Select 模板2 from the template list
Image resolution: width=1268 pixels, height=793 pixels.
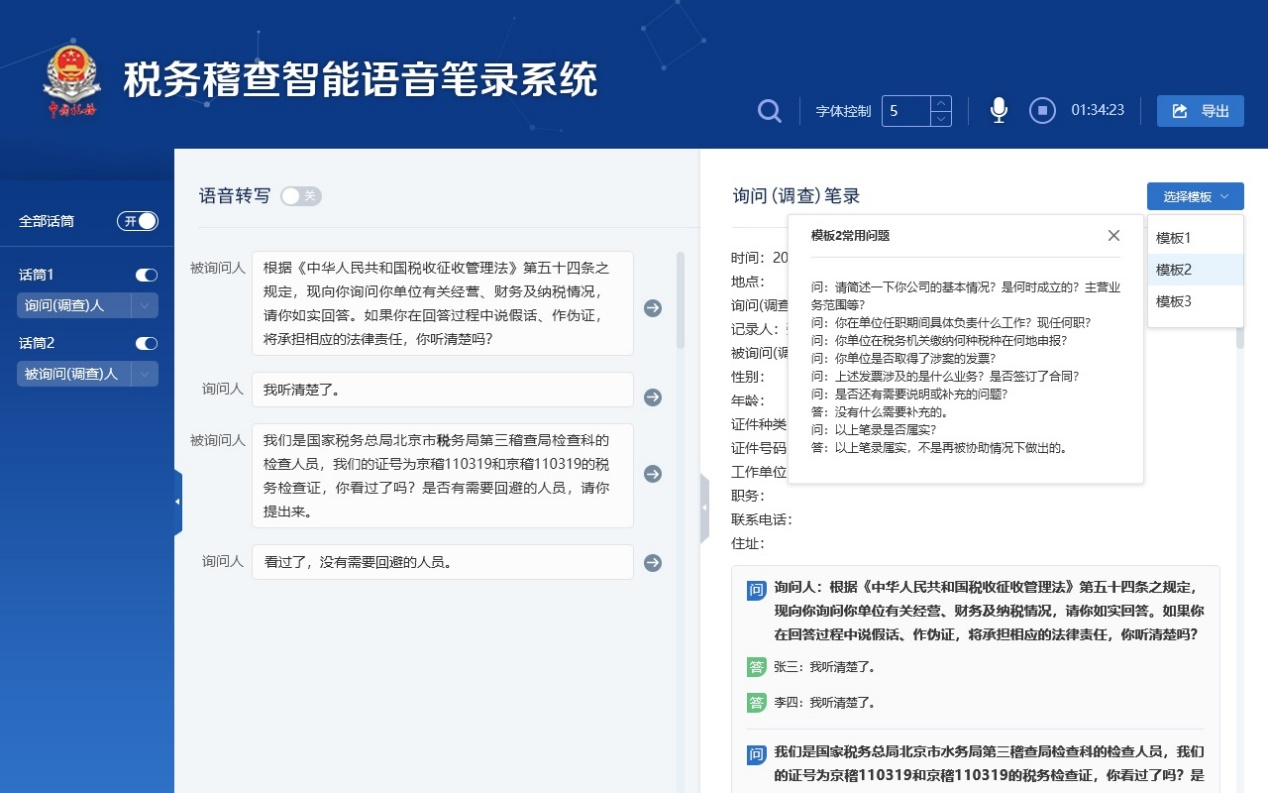coord(1195,269)
